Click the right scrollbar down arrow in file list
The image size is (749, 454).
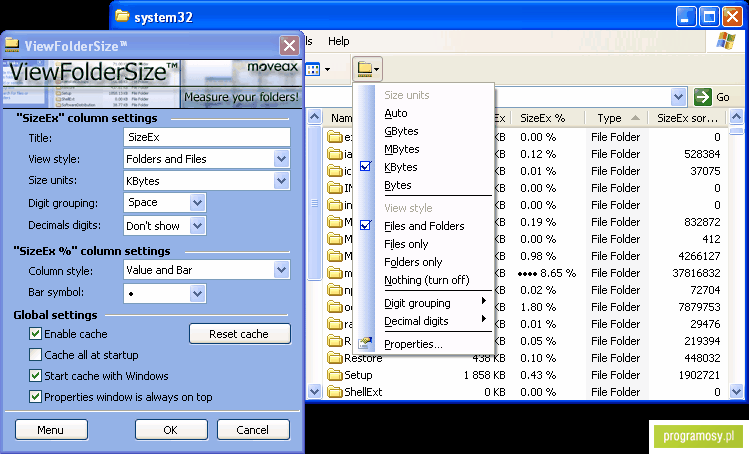[x=737, y=392]
